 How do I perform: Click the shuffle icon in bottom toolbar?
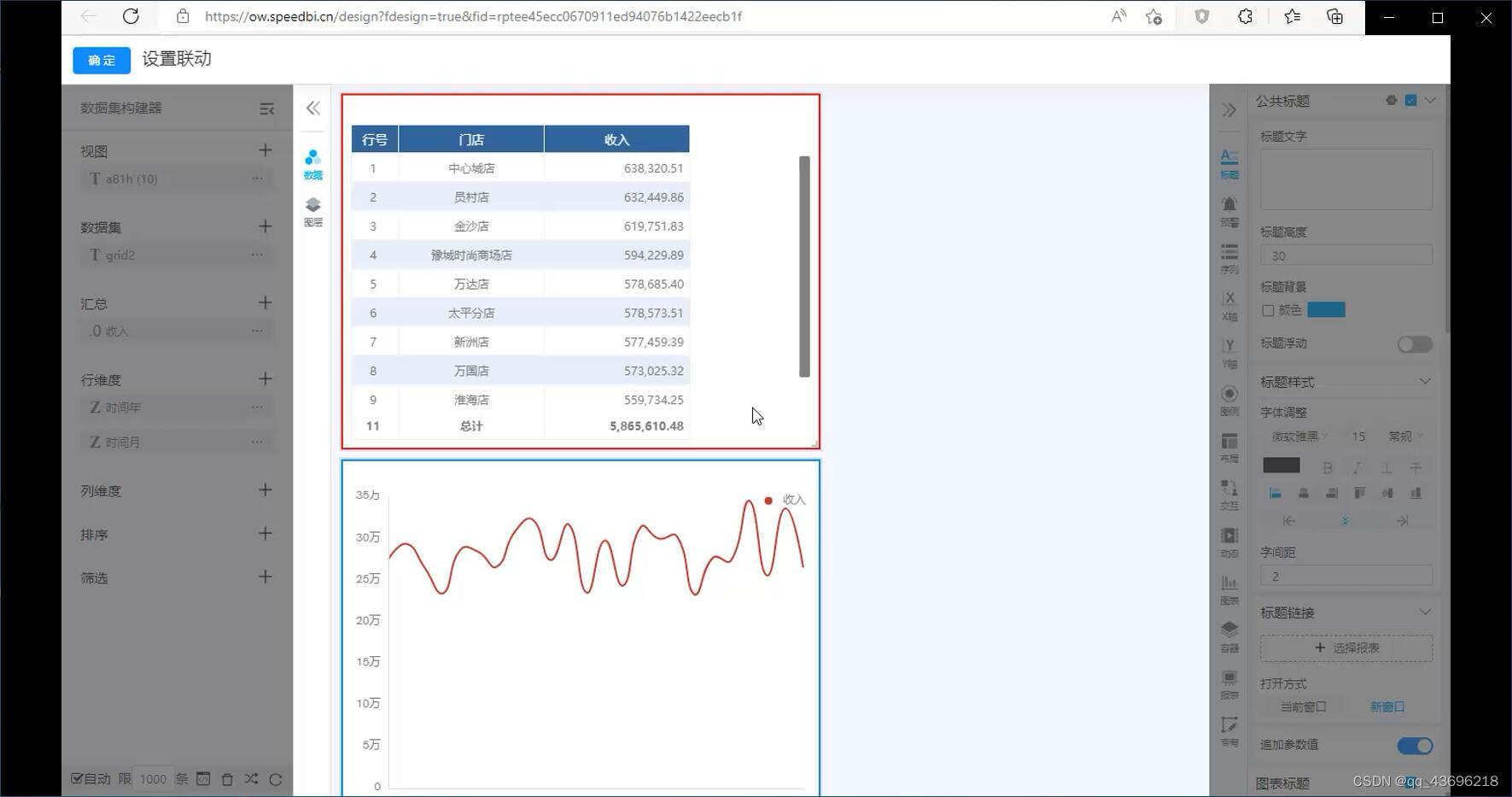pyautogui.click(x=251, y=779)
